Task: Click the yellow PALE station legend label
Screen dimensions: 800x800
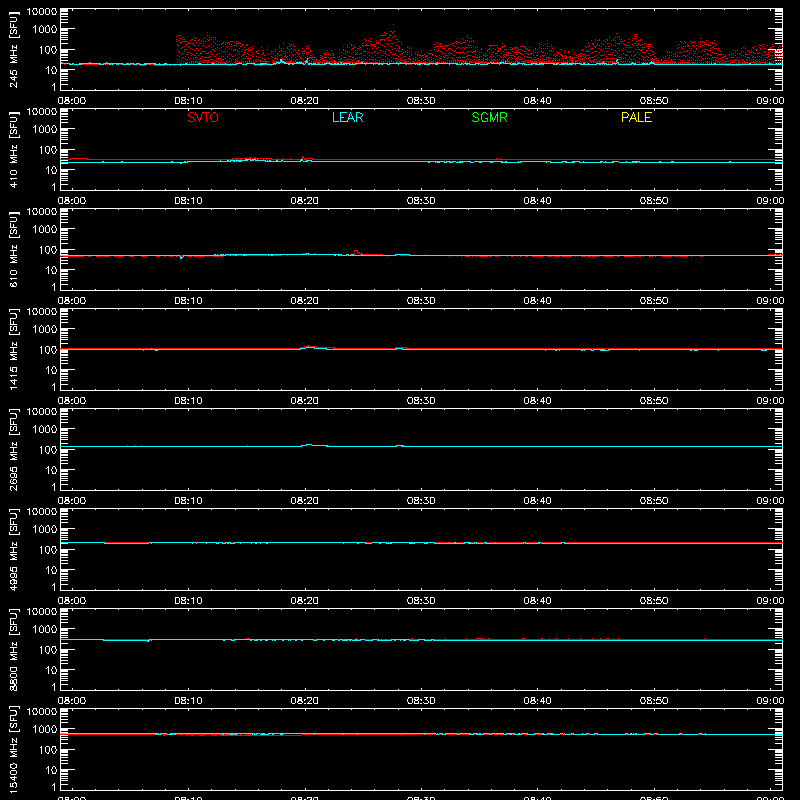Action: click(x=636, y=117)
